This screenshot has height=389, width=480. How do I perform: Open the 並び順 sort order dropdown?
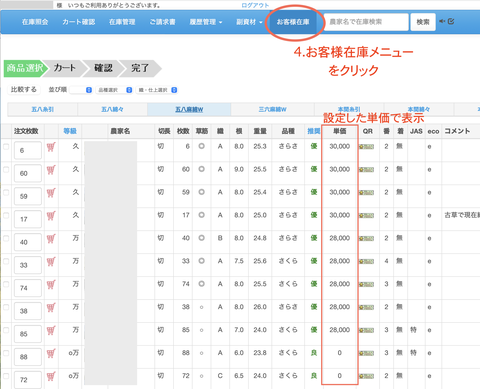coord(81,90)
